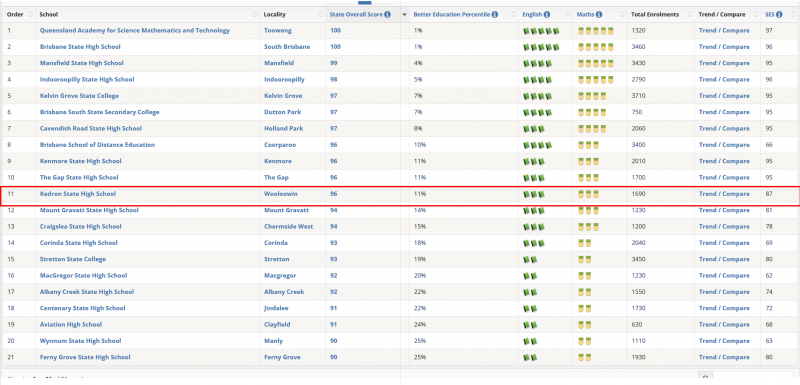
Task: Click the Better Education Percentile header link
Action: 452,15
